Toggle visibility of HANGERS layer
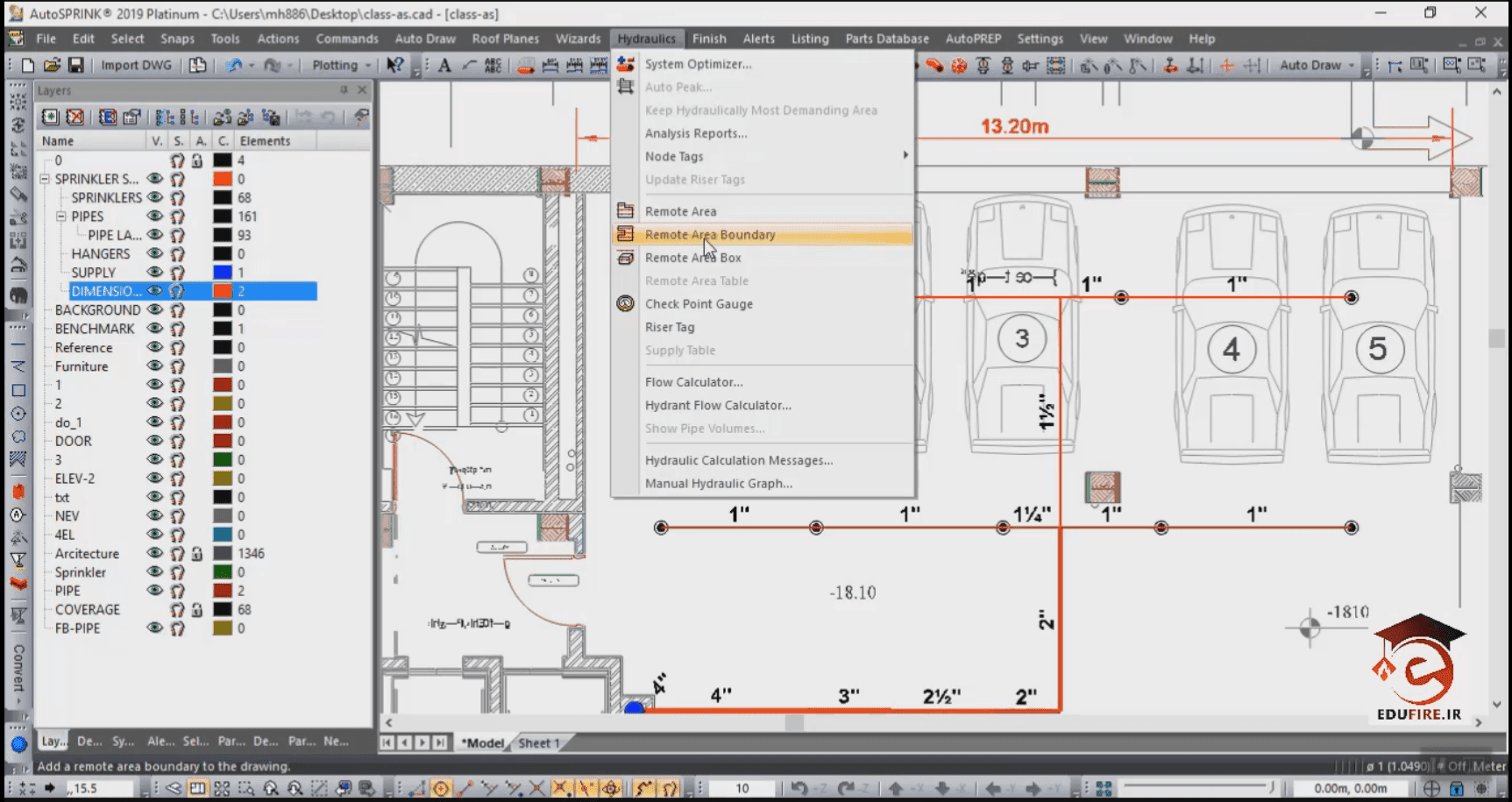 (x=155, y=253)
